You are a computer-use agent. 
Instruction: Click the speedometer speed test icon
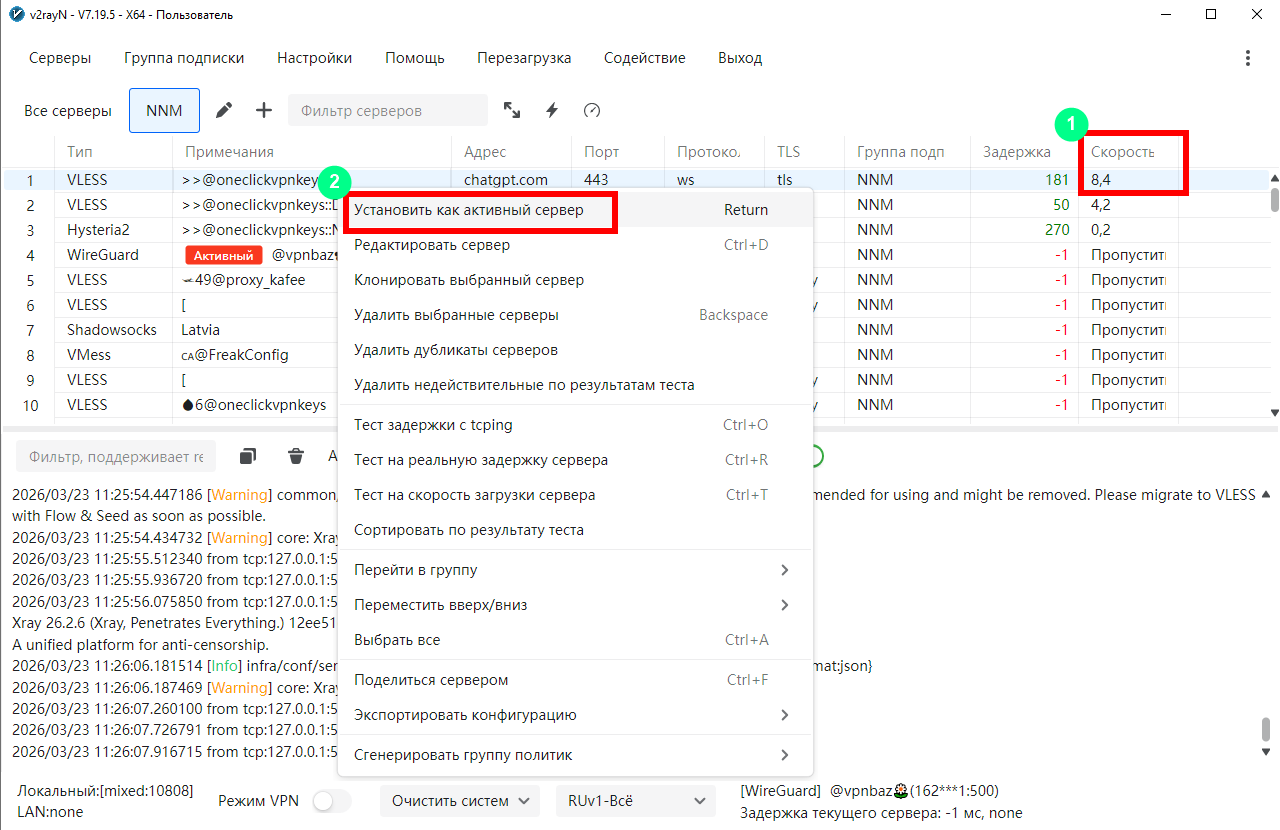coord(591,110)
